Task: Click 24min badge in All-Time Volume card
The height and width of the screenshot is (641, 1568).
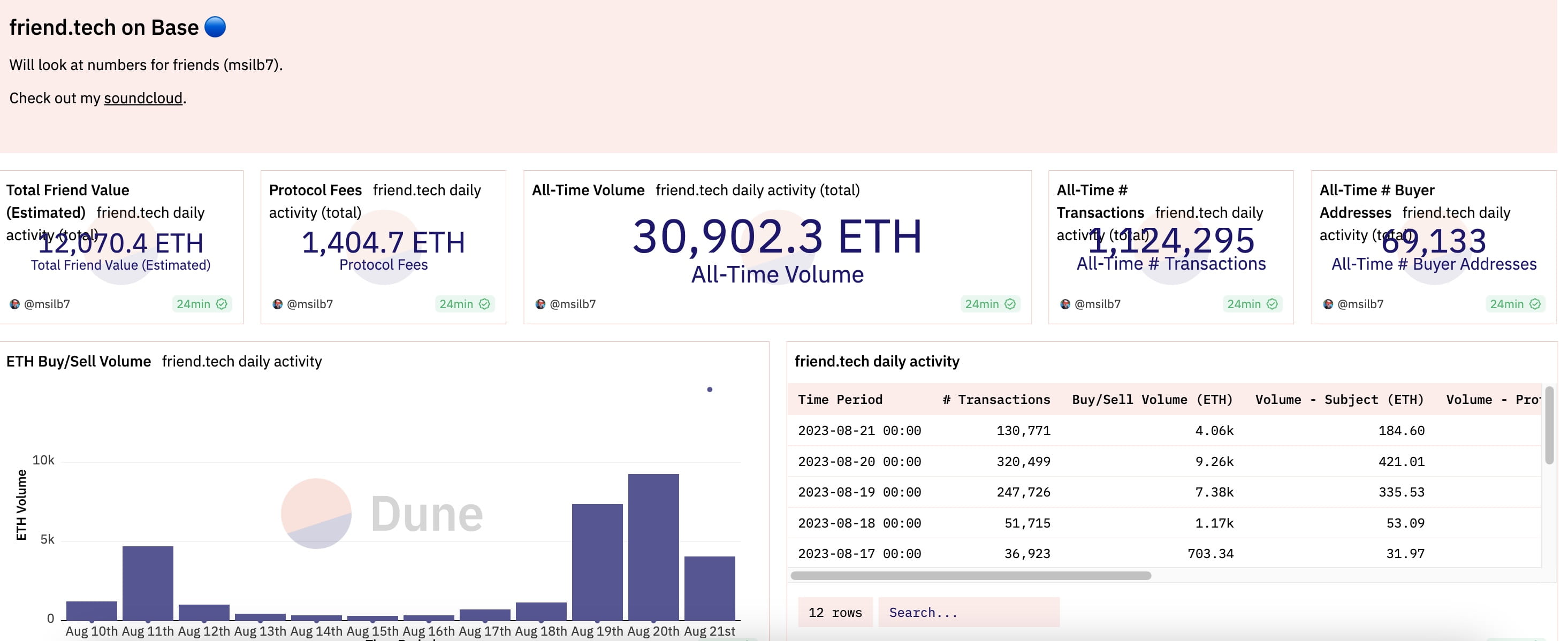Action: pos(989,304)
